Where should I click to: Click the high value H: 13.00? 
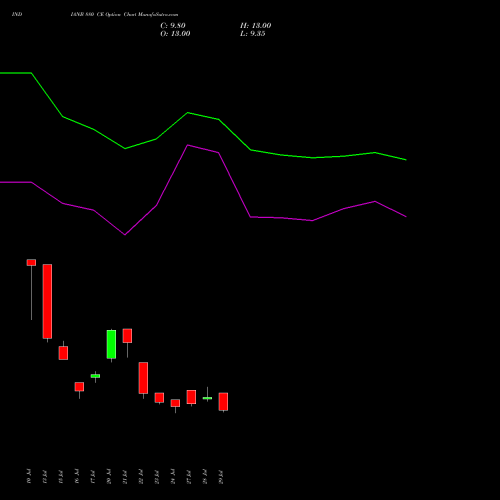(x=255, y=26)
